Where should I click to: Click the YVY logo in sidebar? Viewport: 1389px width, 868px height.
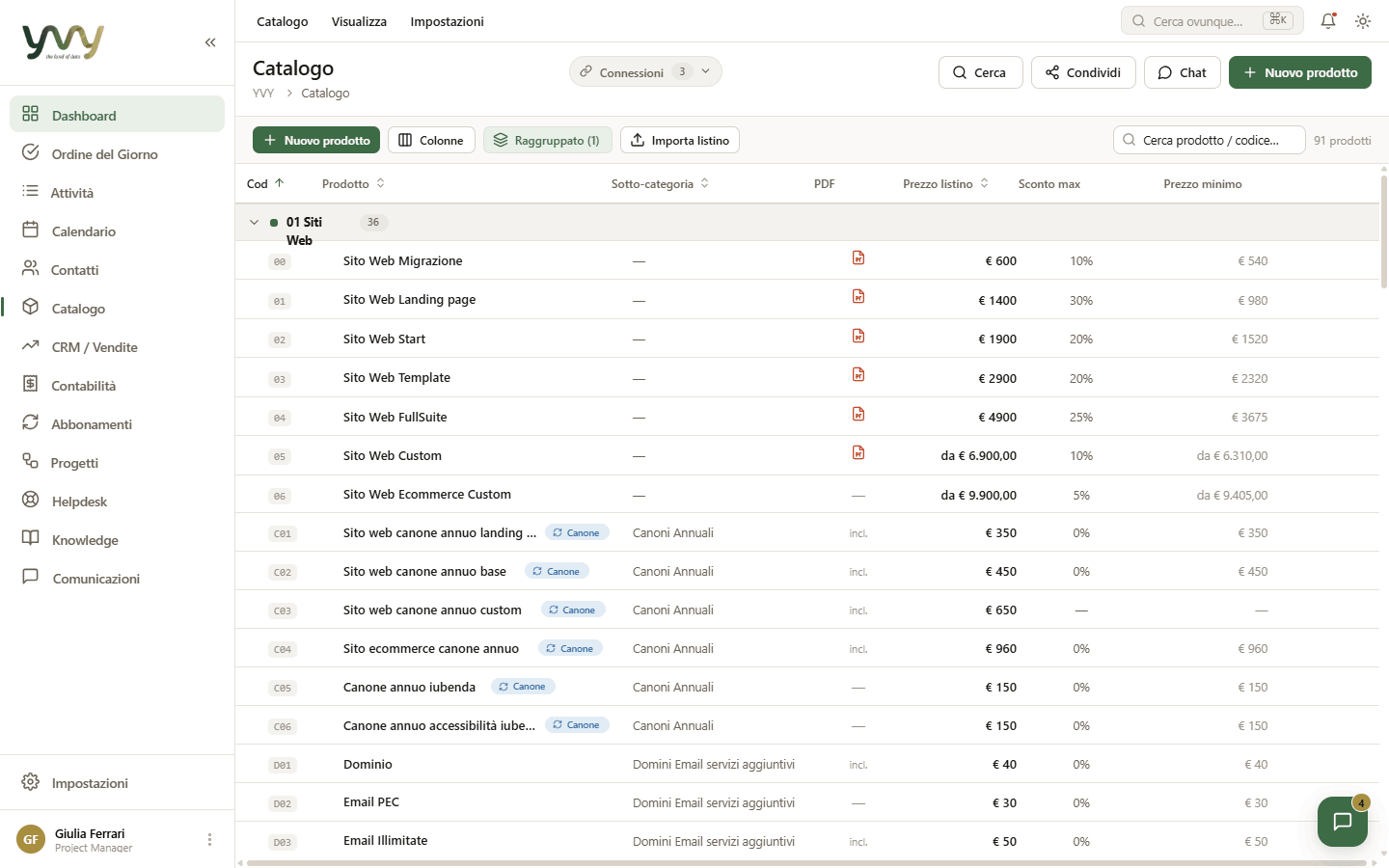pyautogui.click(x=63, y=41)
